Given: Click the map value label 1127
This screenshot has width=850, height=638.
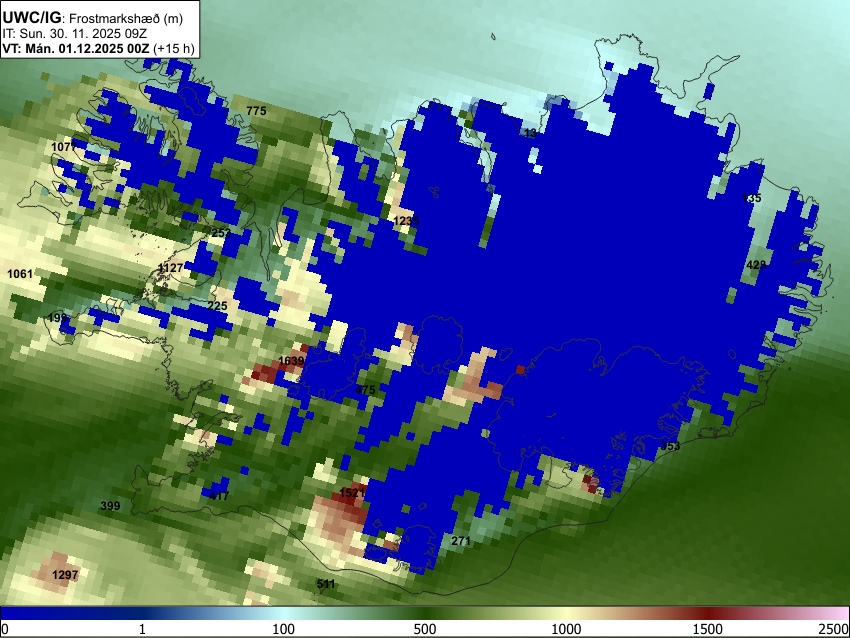Looking at the screenshot, I should click(171, 268).
